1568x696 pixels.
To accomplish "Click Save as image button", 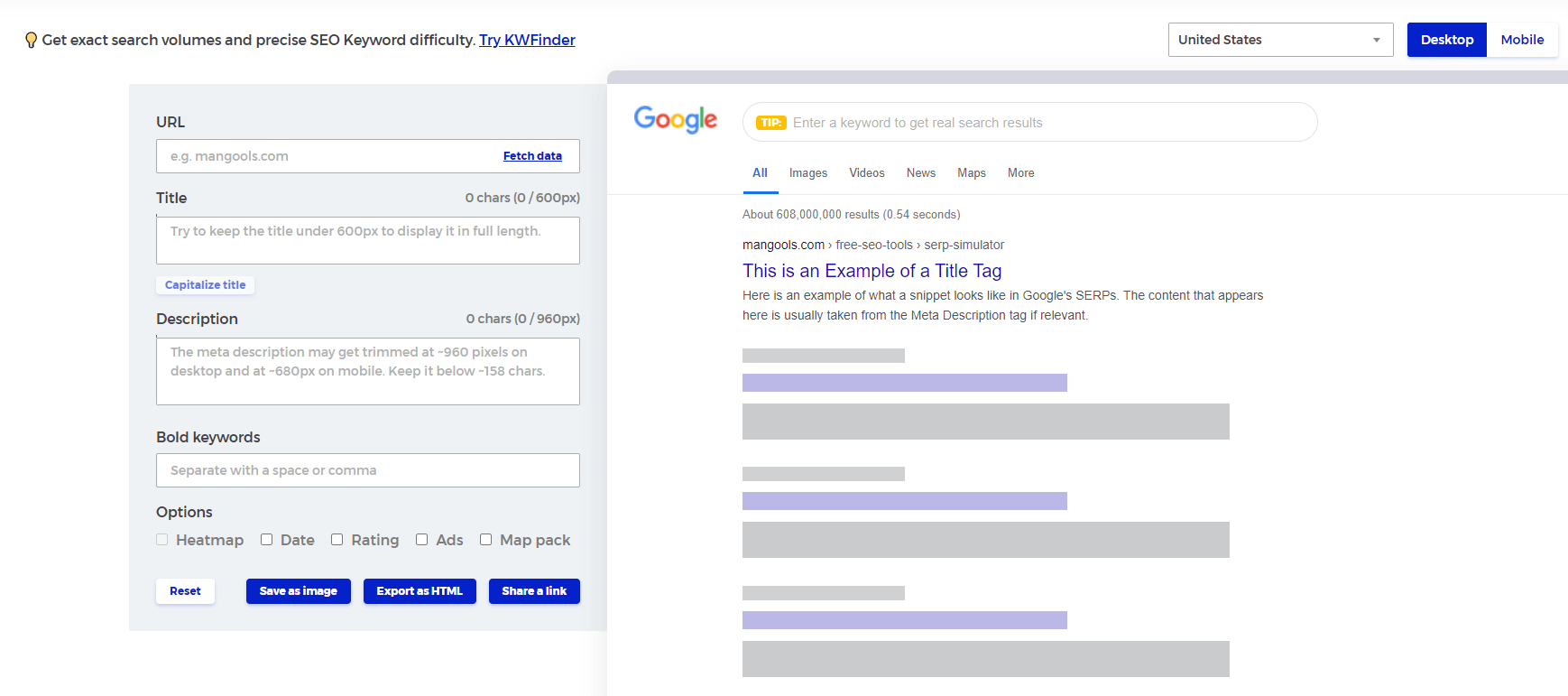I will [299, 591].
